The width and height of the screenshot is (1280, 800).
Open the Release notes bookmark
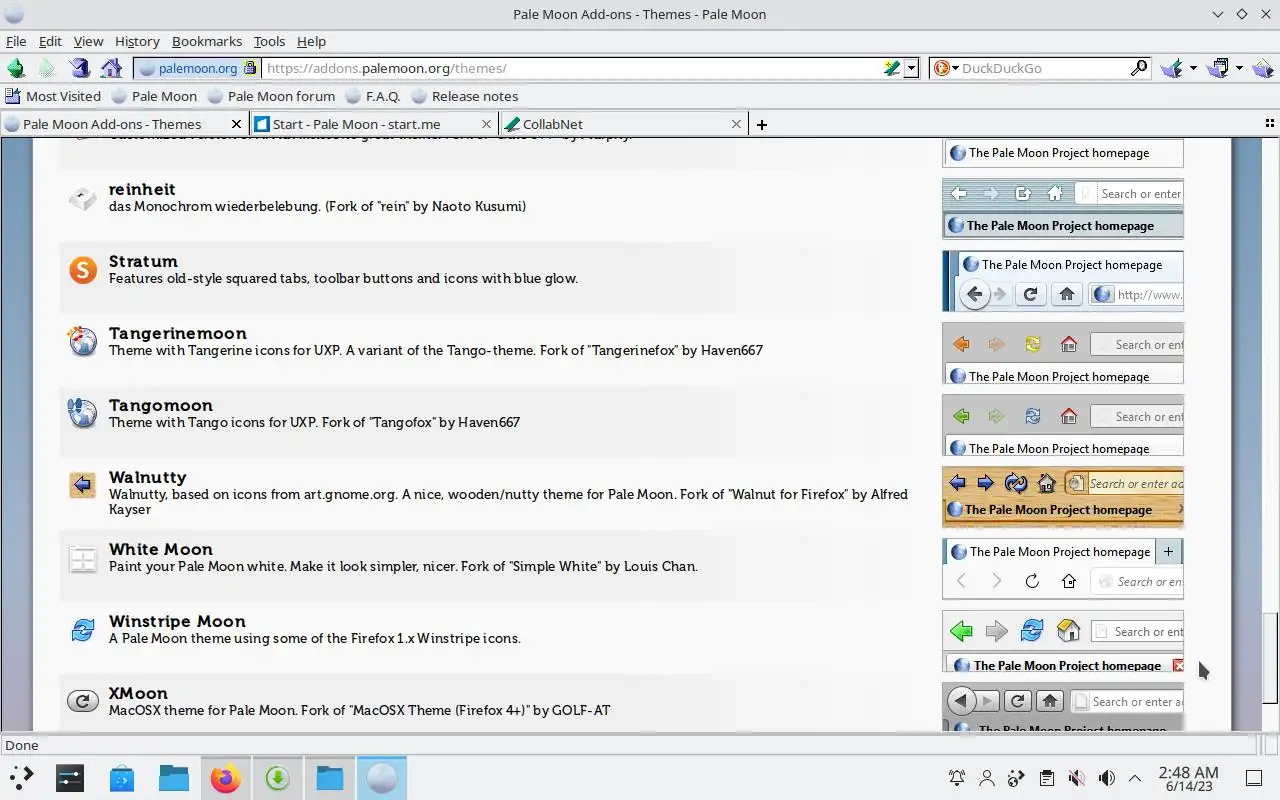(465, 96)
